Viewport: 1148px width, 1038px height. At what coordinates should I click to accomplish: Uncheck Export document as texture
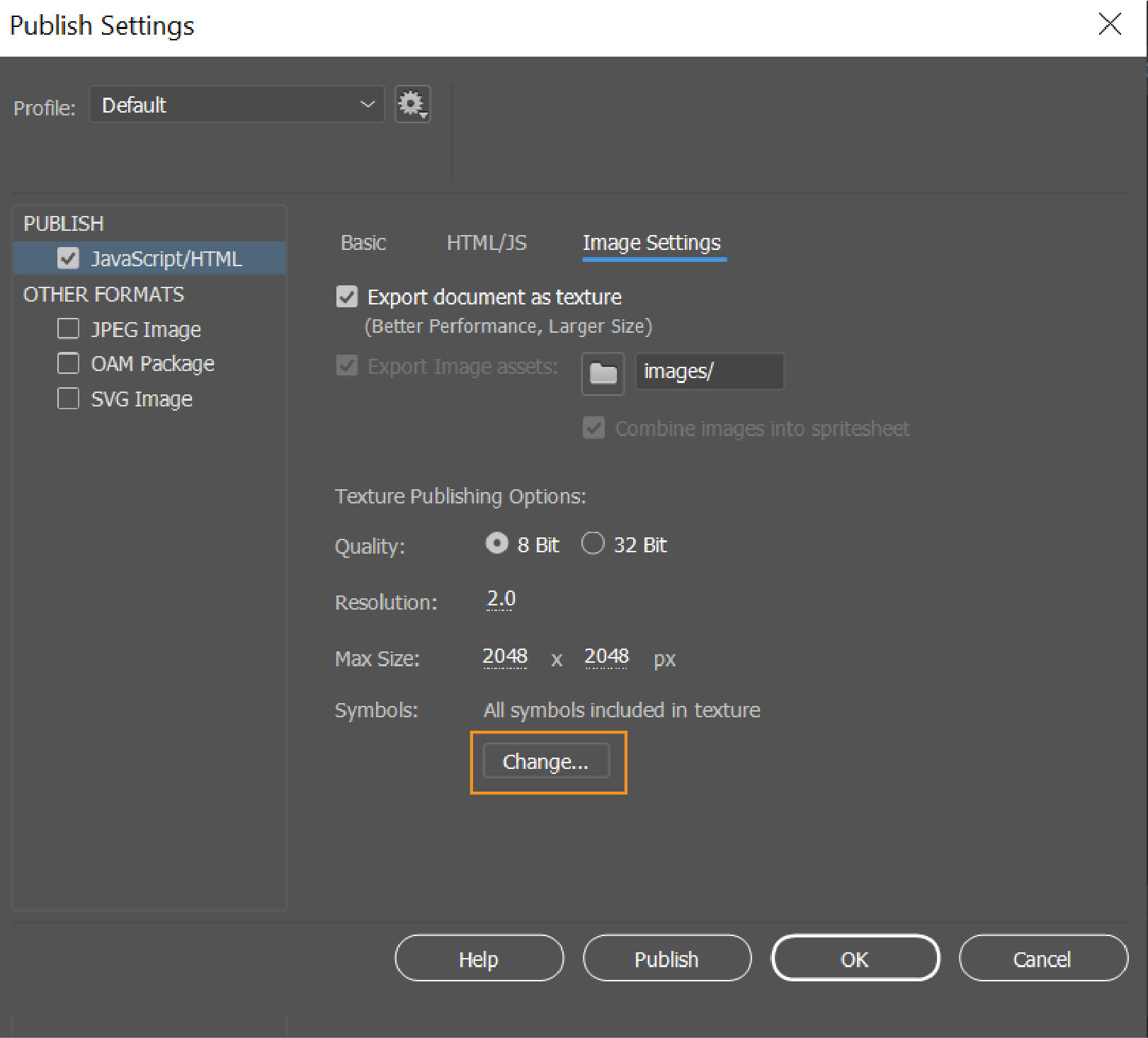pos(346,297)
